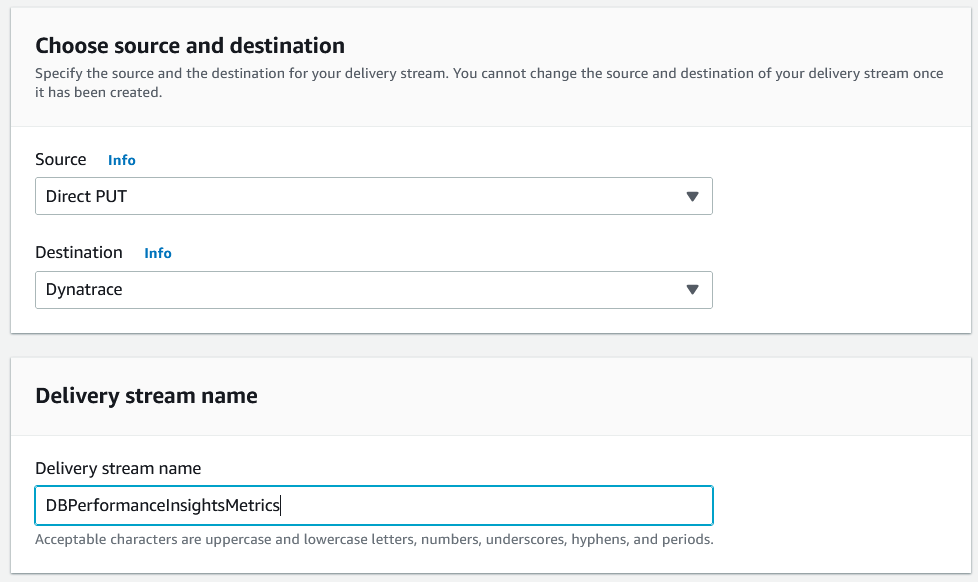Open the Source Info link

[121, 160]
